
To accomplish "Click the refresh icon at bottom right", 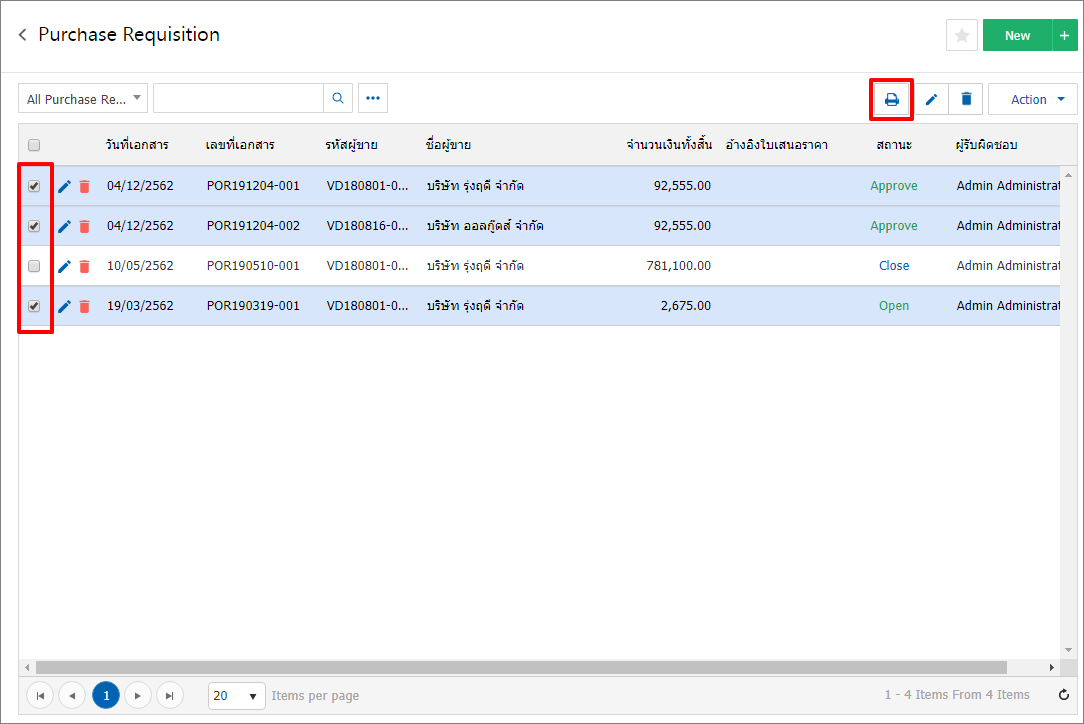I will pyautogui.click(x=1064, y=695).
